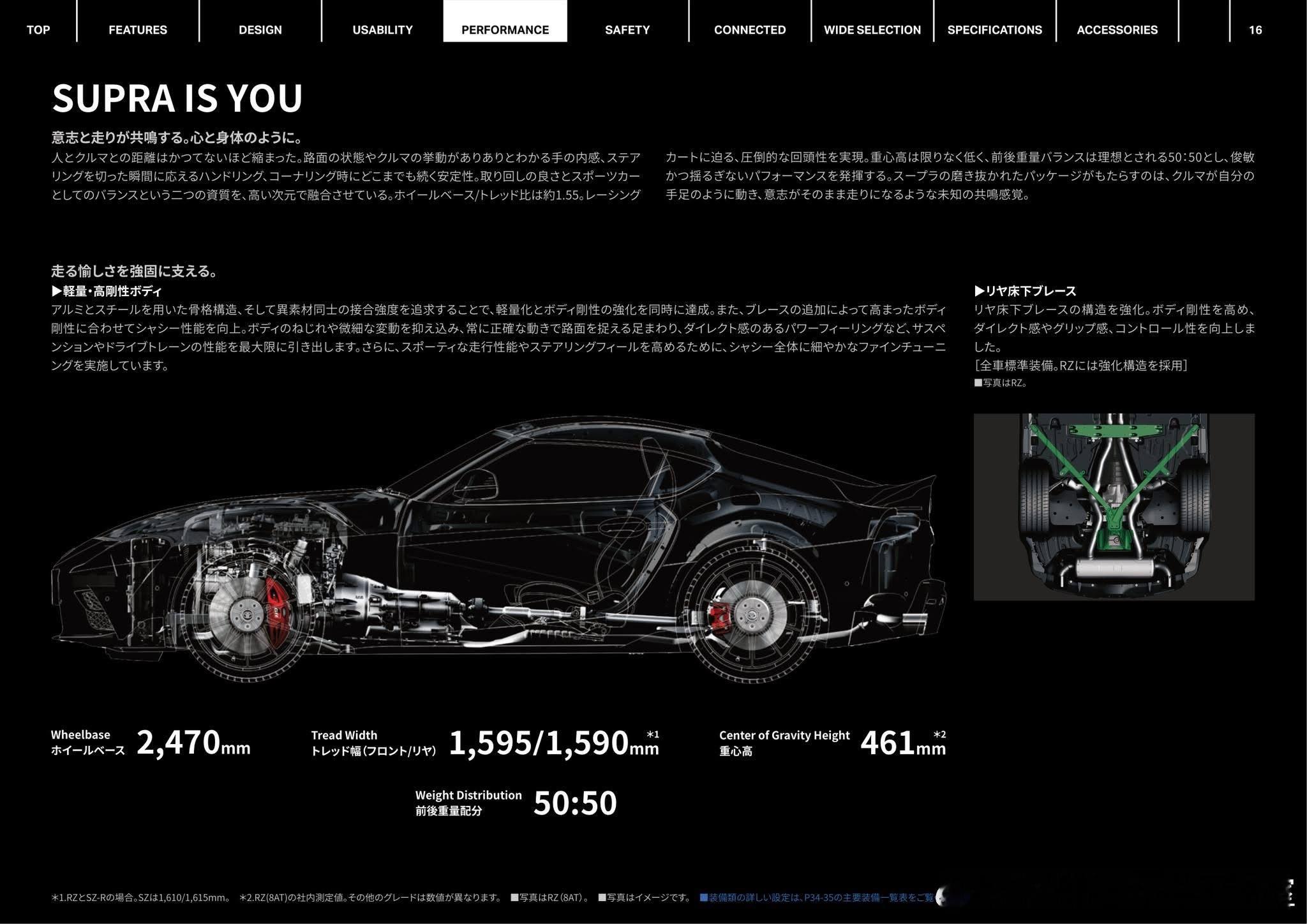This screenshot has width=1307, height=924.
Task: Click the 全車標準装備 note text
Action: (1080, 366)
